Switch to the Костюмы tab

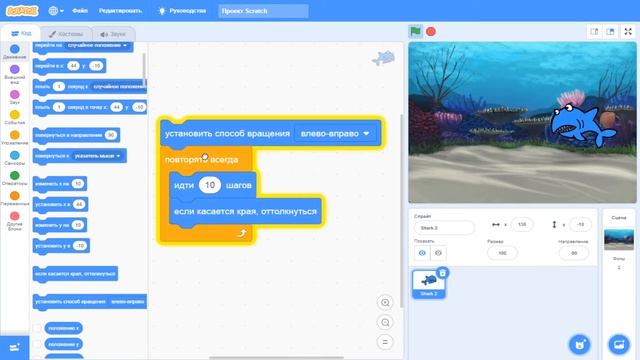coord(66,34)
